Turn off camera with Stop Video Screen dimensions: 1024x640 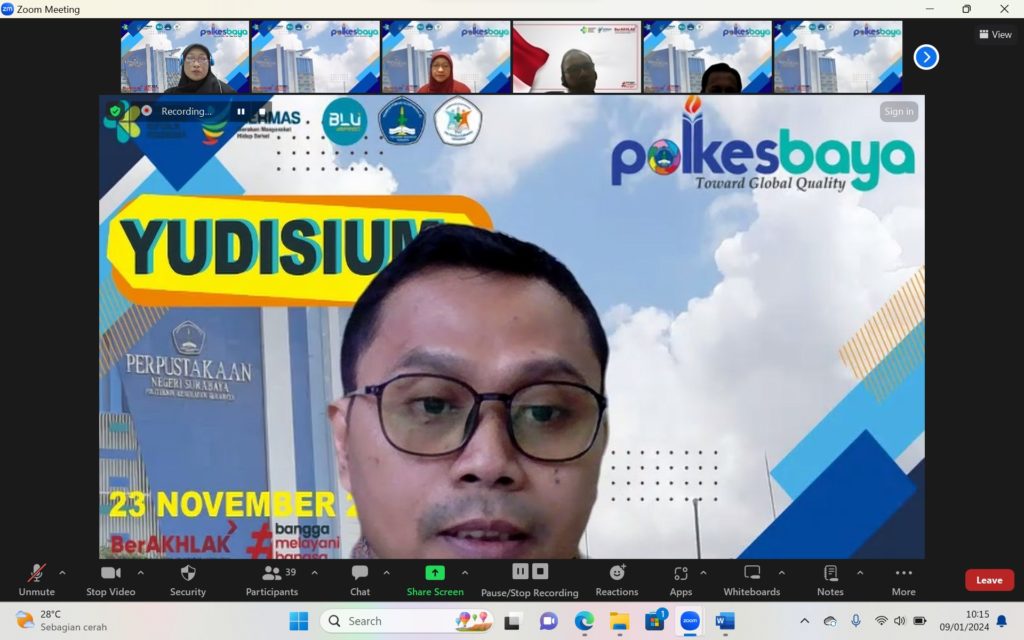(110, 580)
